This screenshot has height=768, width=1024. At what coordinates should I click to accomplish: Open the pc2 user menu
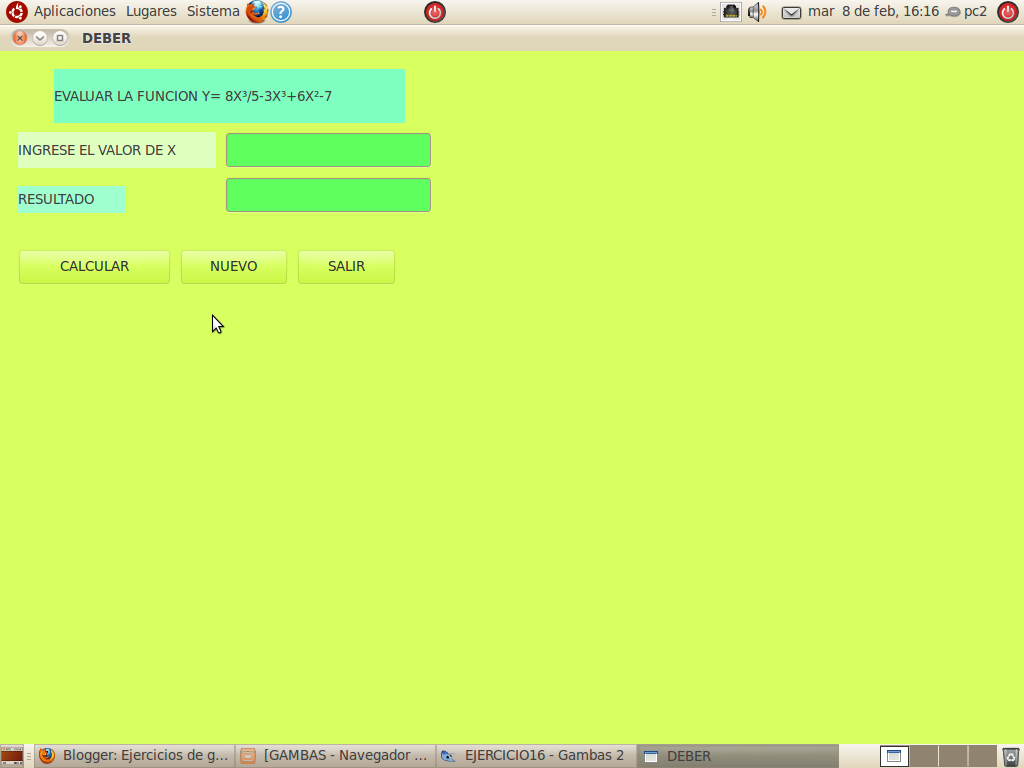[967, 12]
